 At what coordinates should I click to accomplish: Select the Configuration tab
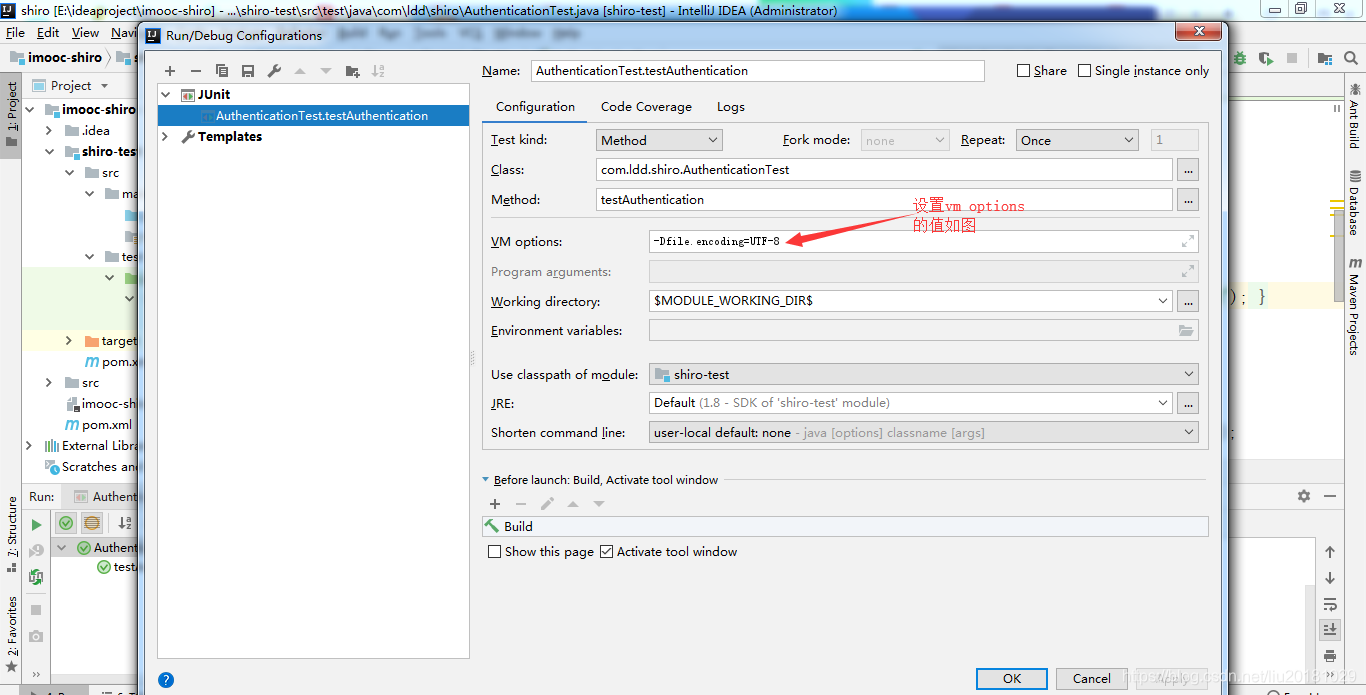pyautogui.click(x=535, y=107)
